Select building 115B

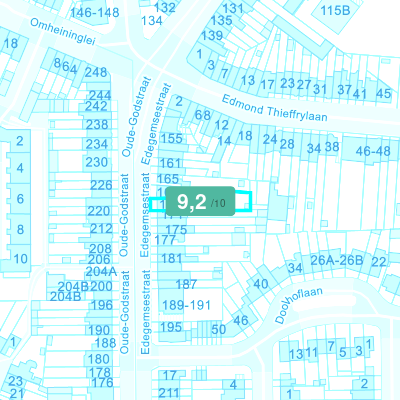coord(335,11)
